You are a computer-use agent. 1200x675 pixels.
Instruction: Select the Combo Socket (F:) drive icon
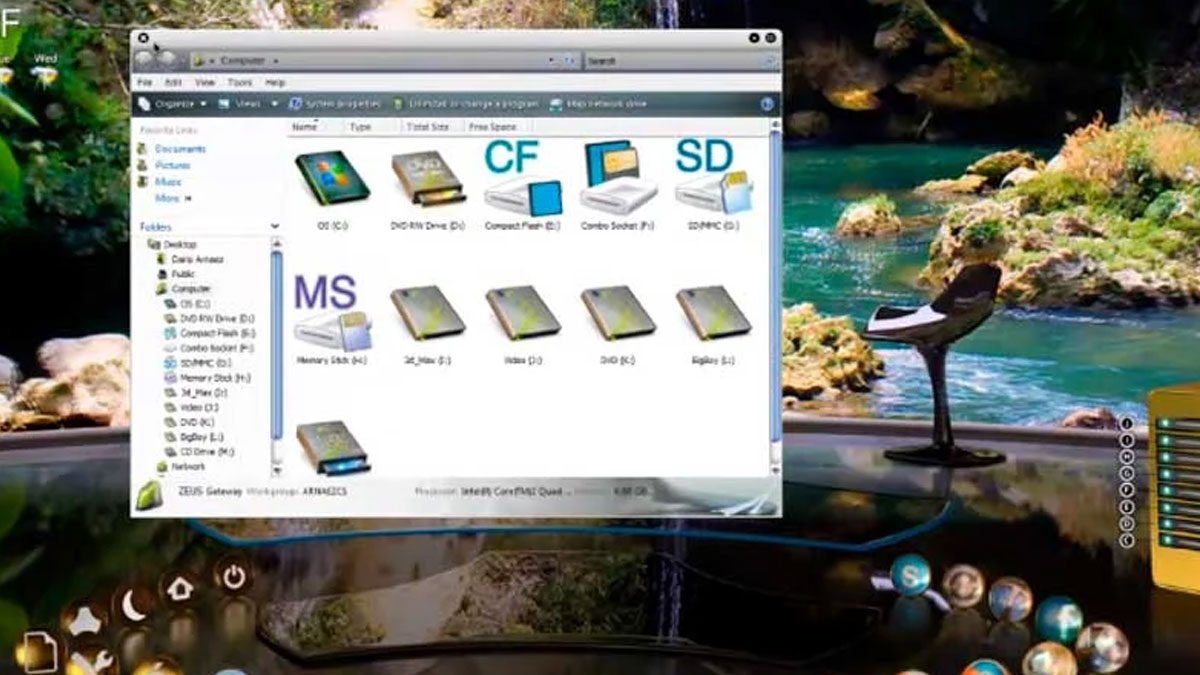point(618,180)
